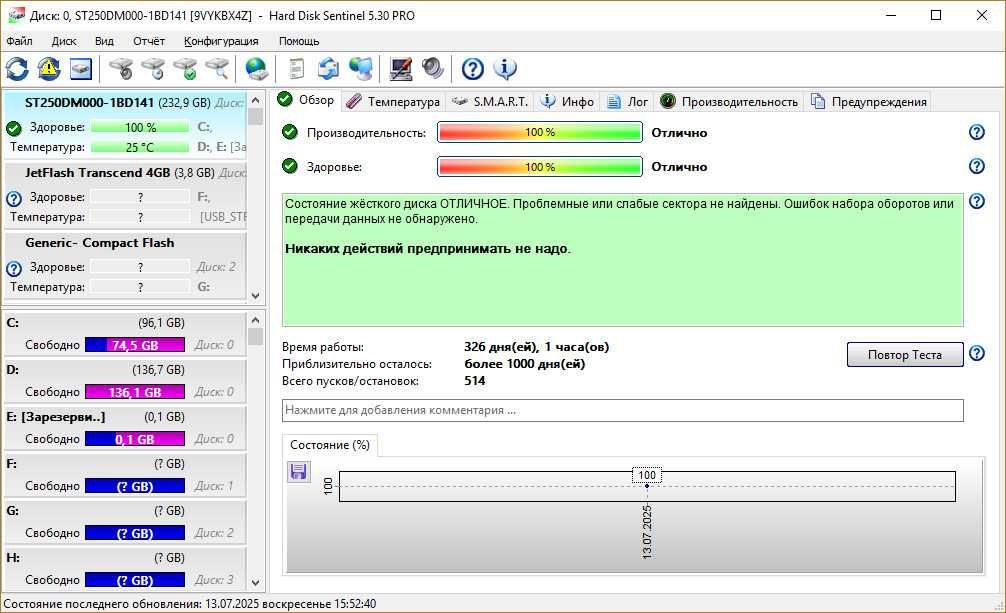Click the Повтор Теста button
The image size is (1006, 613).
(905, 354)
